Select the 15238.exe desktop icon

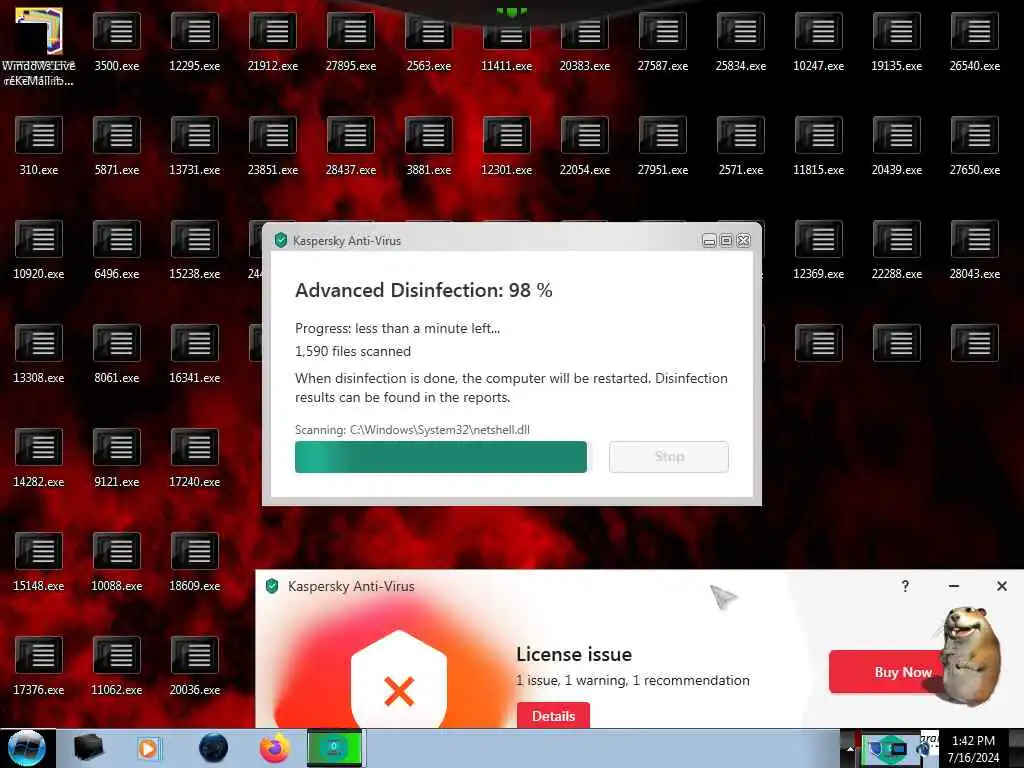pyautogui.click(x=195, y=239)
